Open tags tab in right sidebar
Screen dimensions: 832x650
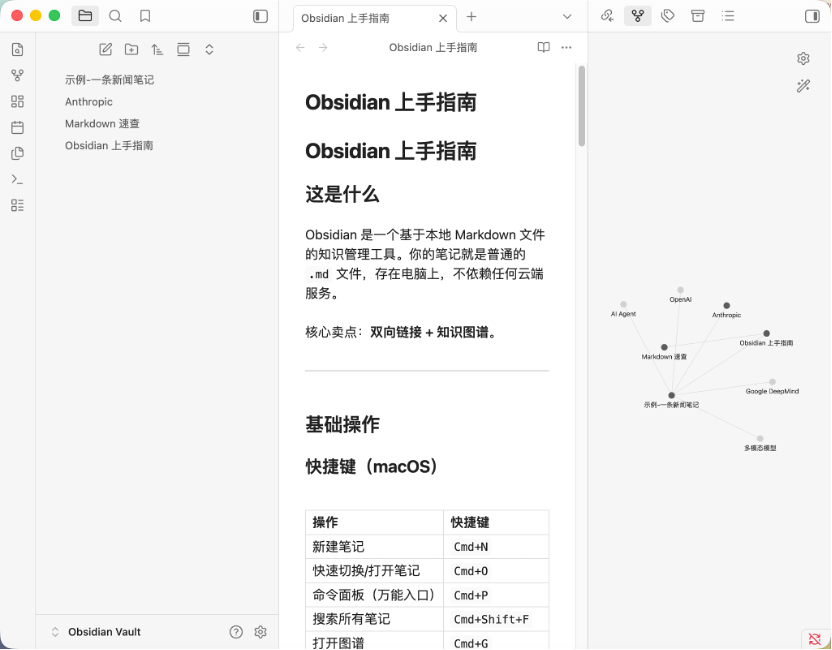[668, 16]
